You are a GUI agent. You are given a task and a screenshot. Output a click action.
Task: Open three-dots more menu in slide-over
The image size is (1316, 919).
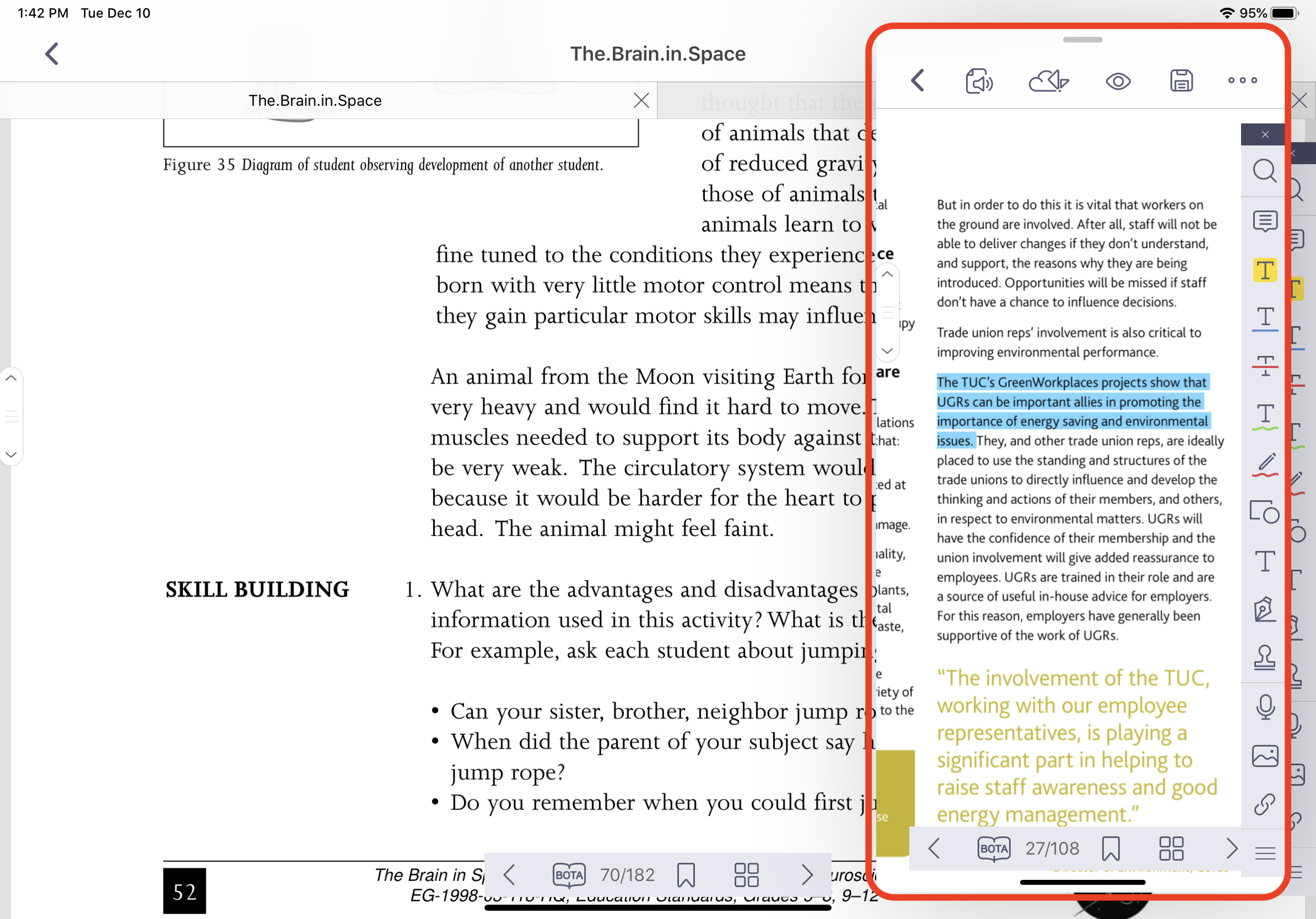(1243, 80)
